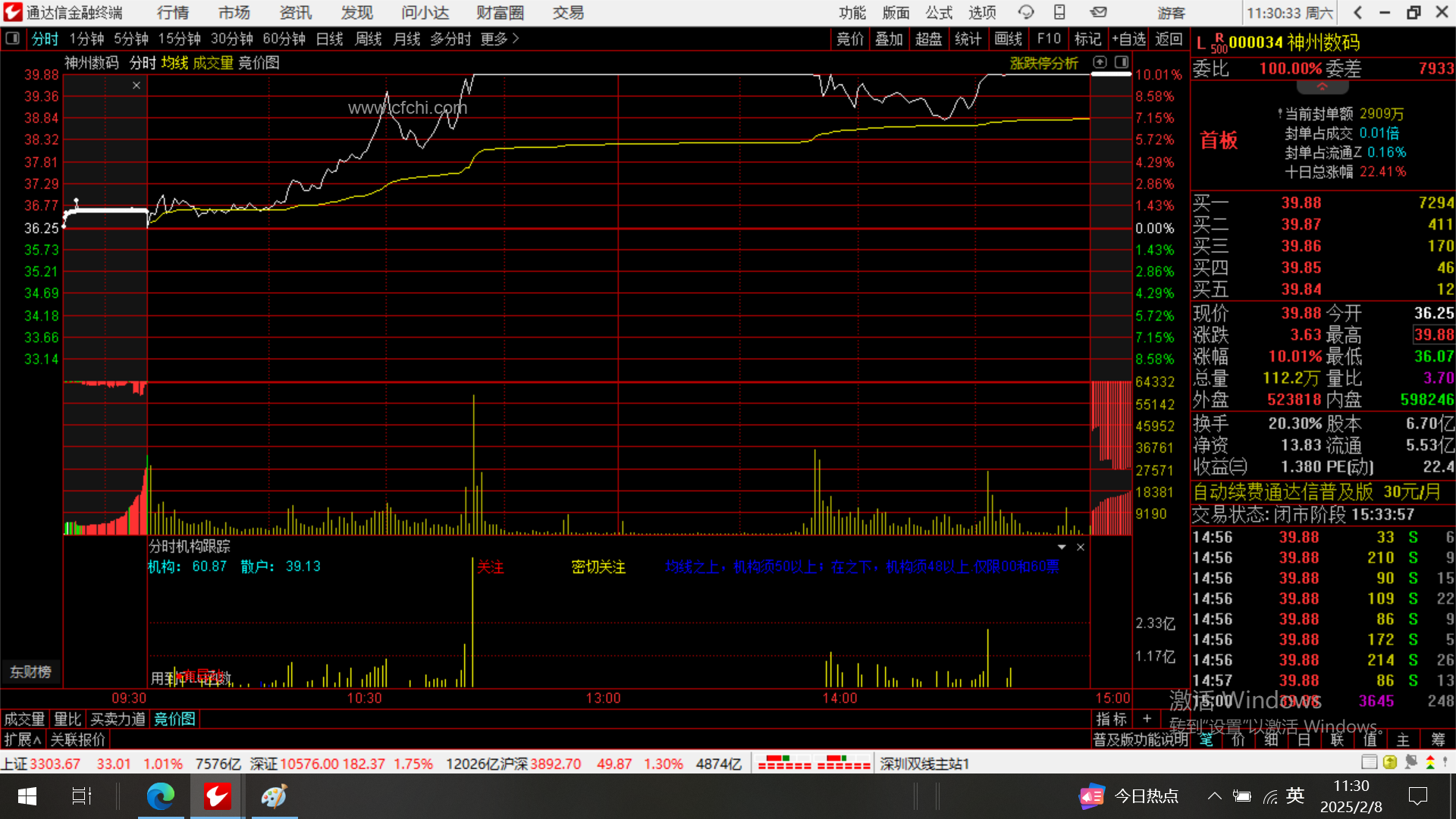Close the 分时机构跟踪 indicator panel
The height and width of the screenshot is (819, 1456).
(1081, 547)
